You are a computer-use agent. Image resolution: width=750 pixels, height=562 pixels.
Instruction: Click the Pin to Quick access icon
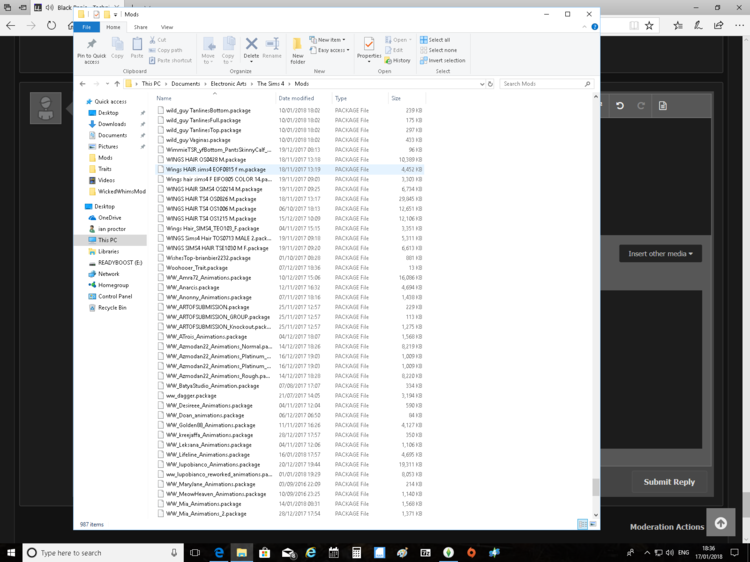[91, 44]
